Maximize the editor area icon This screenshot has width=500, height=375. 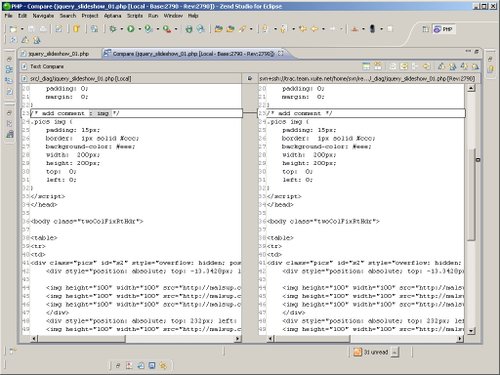pos(477,51)
